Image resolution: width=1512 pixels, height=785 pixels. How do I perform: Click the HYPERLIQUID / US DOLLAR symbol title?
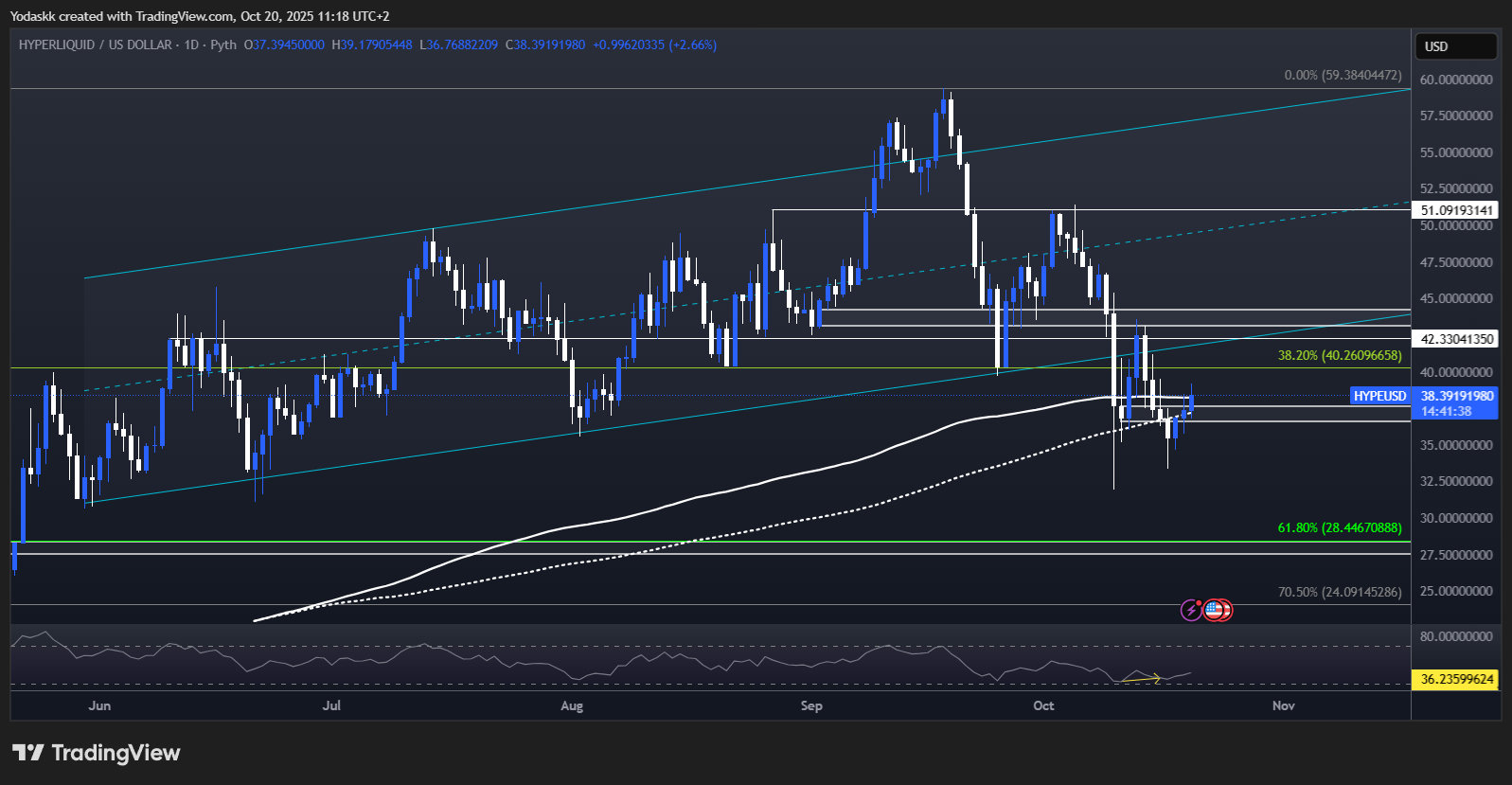point(95,45)
